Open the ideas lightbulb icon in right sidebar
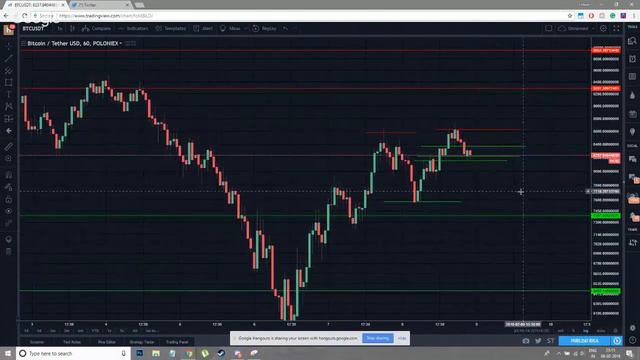 coord(632,132)
